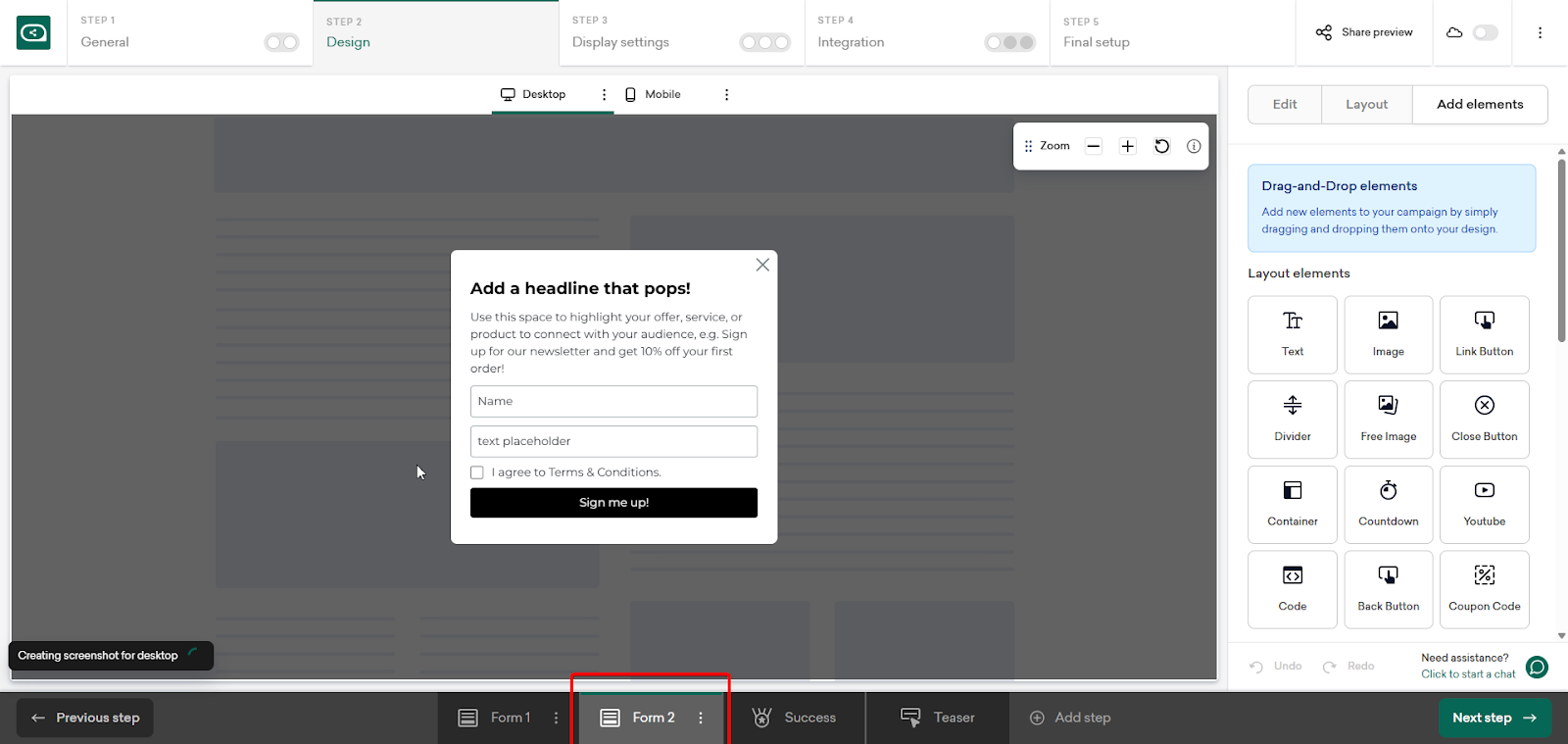The height and width of the screenshot is (744, 1568).
Task: Open Mobile view options menu
Action: [726, 94]
